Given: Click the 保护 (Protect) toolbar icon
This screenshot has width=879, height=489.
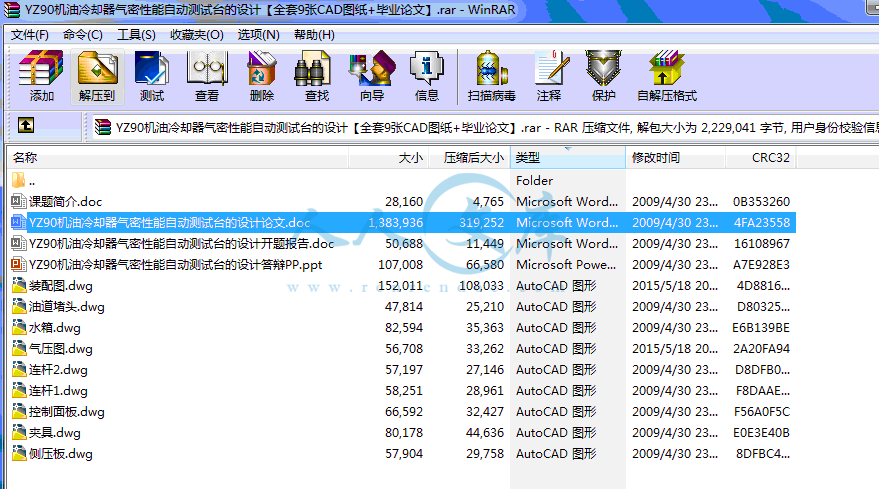Looking at the screenshot, I should click(603, 69).
